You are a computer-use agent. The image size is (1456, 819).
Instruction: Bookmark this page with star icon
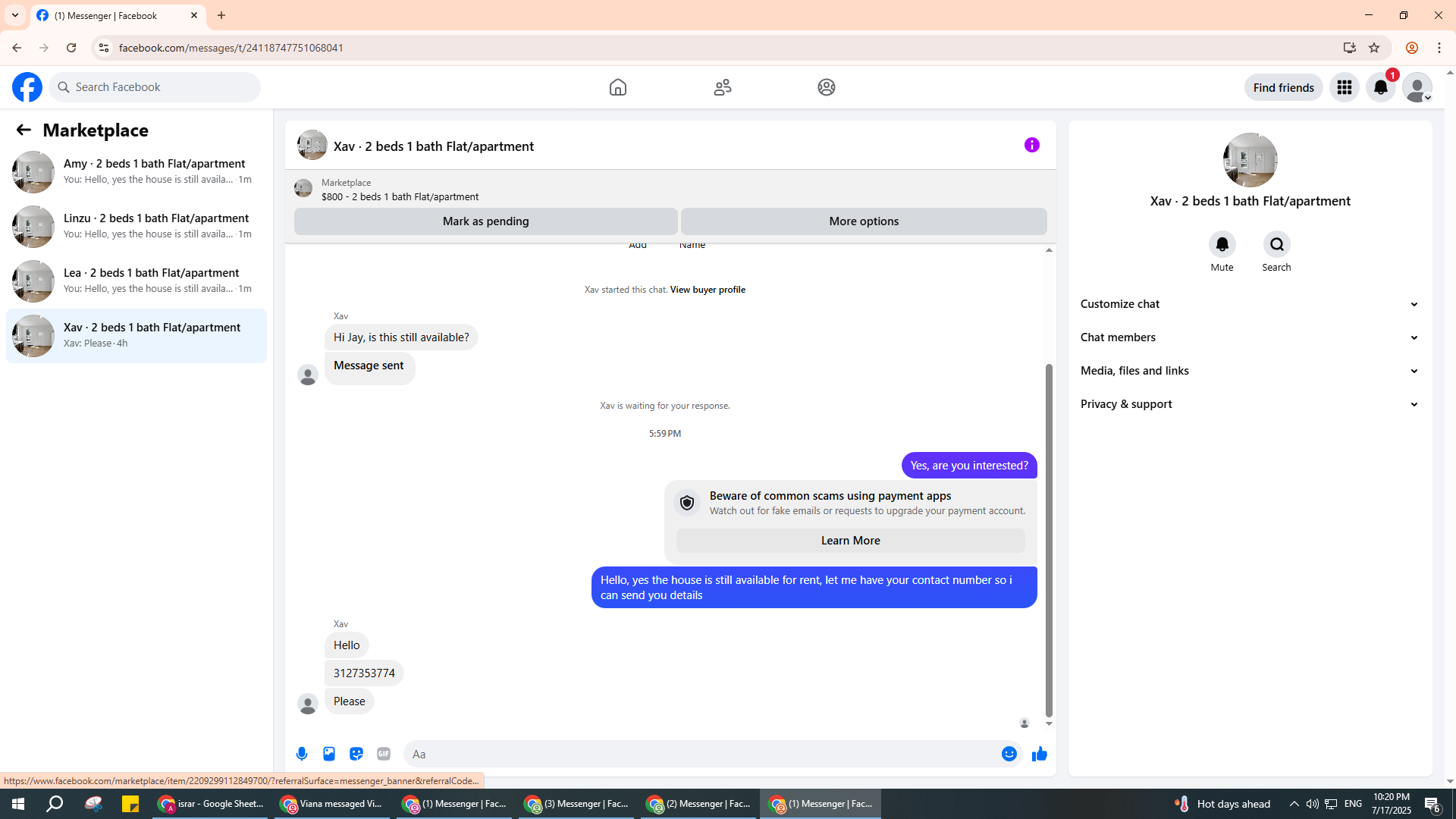(x=1374, y=48)
